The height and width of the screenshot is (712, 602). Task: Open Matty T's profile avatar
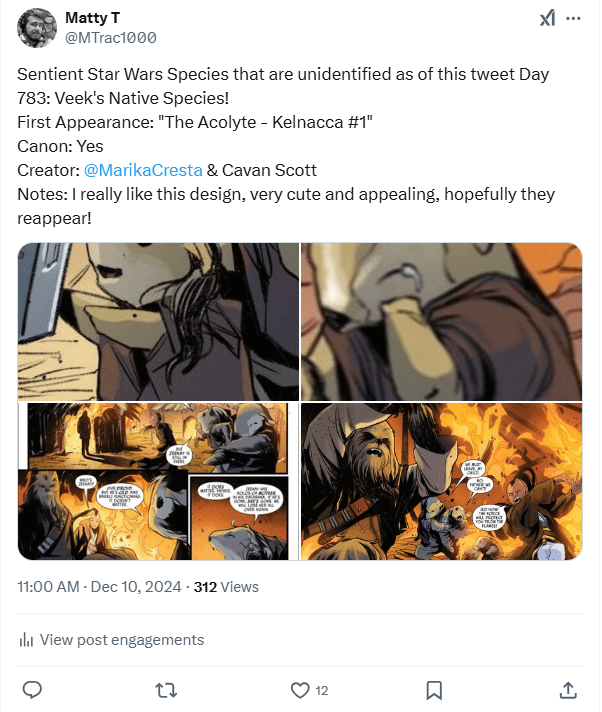pyautogui.click(x=36, y=27)
